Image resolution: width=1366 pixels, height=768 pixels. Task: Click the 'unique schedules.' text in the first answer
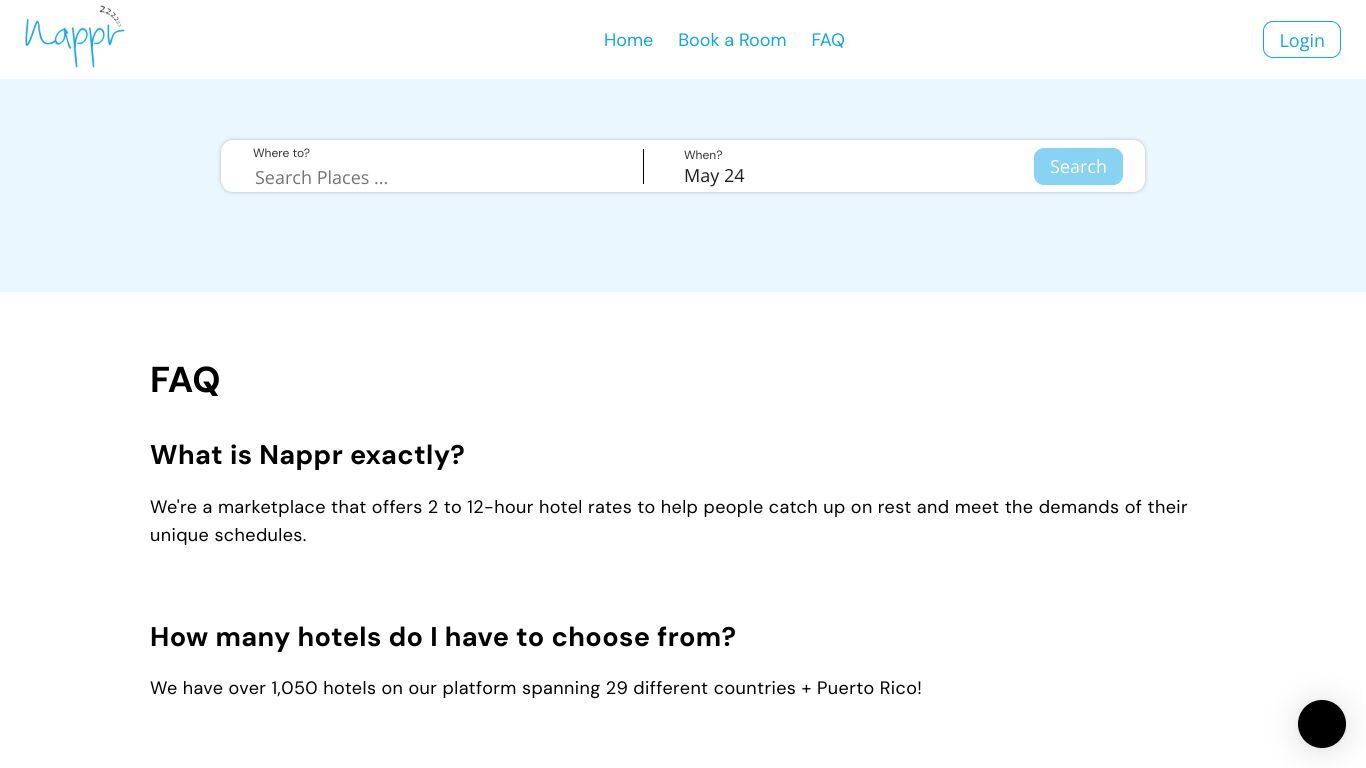point(228,535)
